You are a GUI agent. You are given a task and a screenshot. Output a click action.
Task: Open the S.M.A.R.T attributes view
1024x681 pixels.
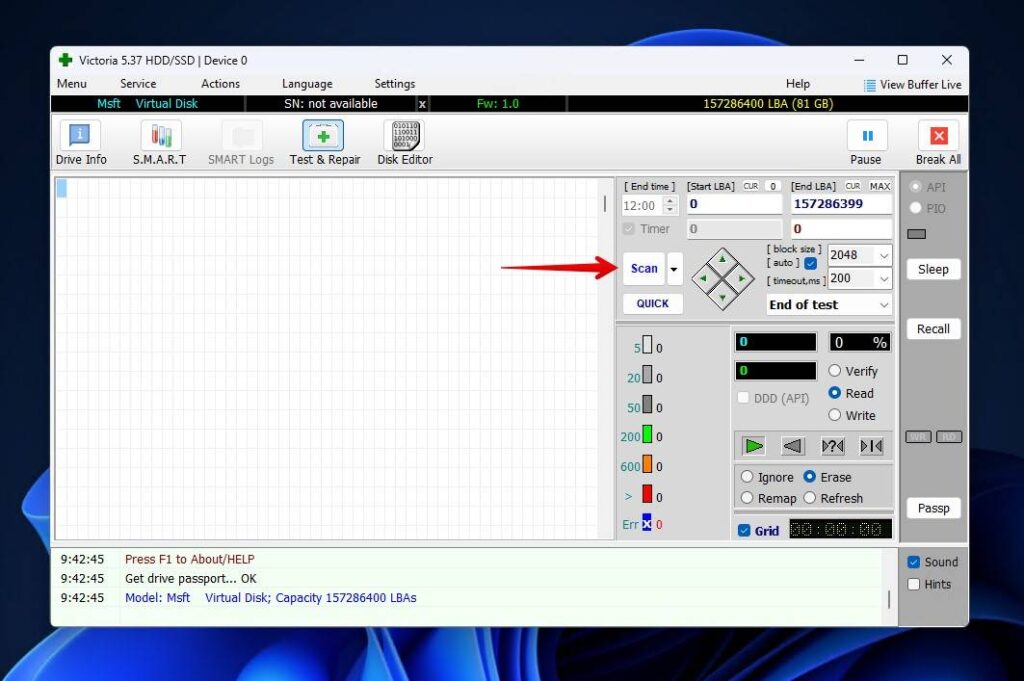pyautogui.click(x=158, y=140)
